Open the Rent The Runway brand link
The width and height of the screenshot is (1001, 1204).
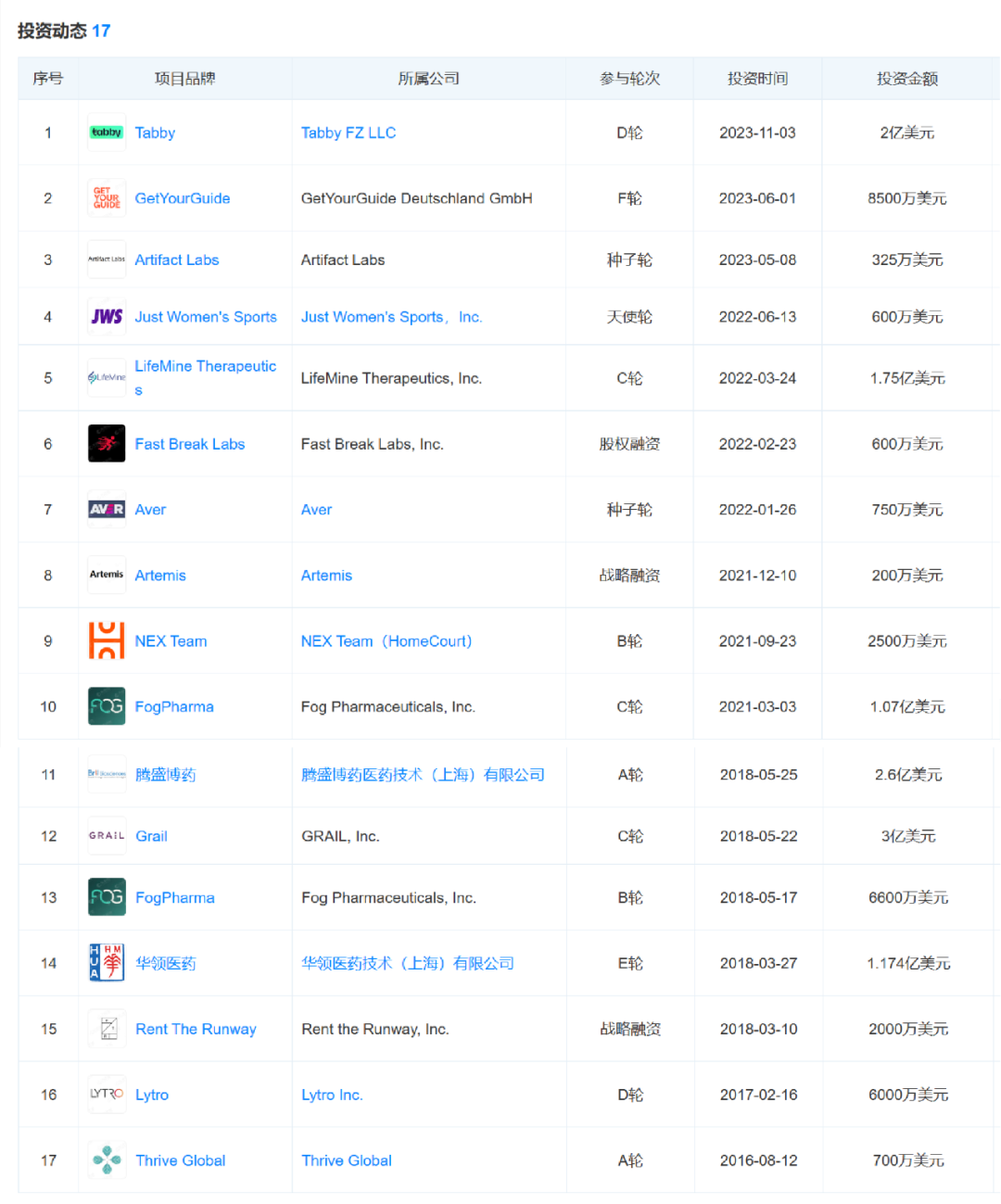click(x=196, y=1029)
